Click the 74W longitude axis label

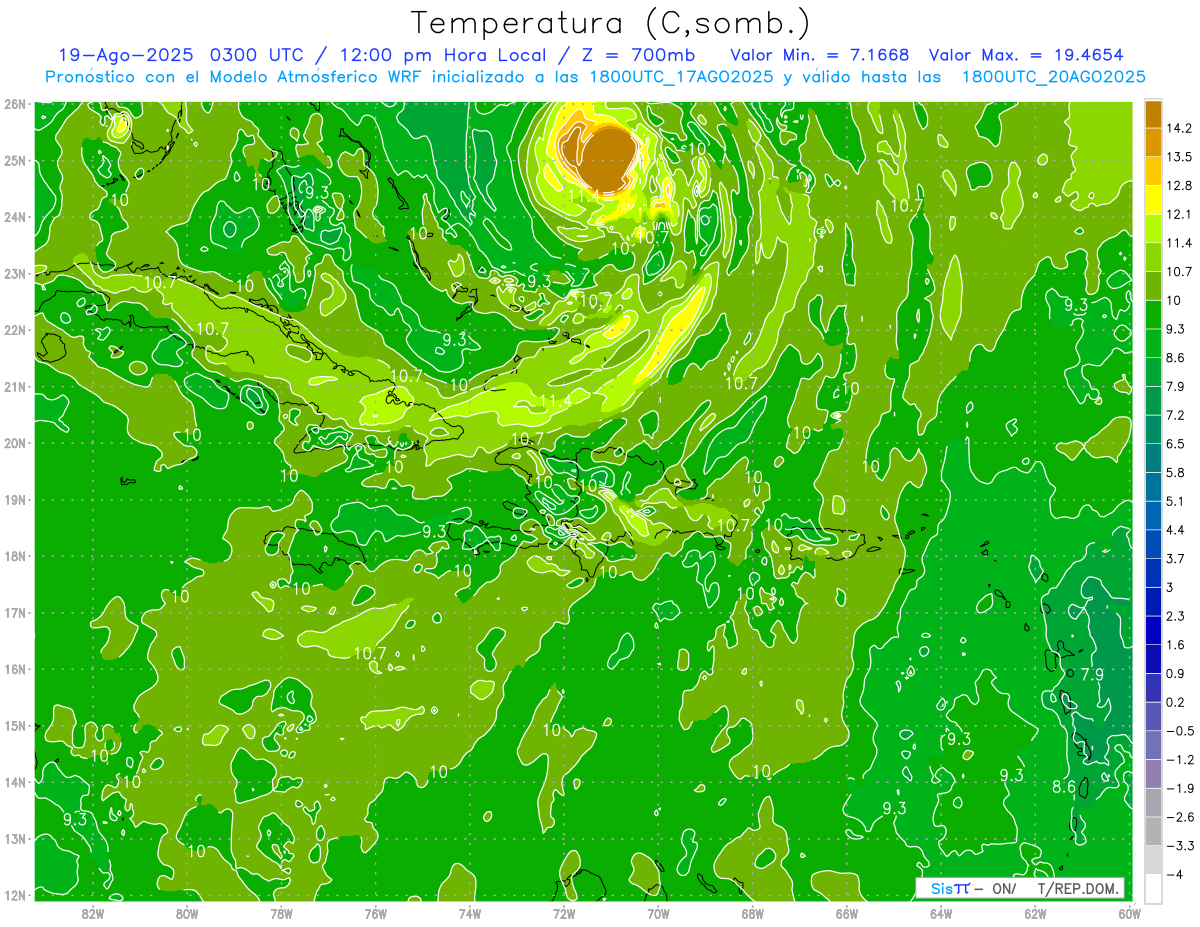470,913
